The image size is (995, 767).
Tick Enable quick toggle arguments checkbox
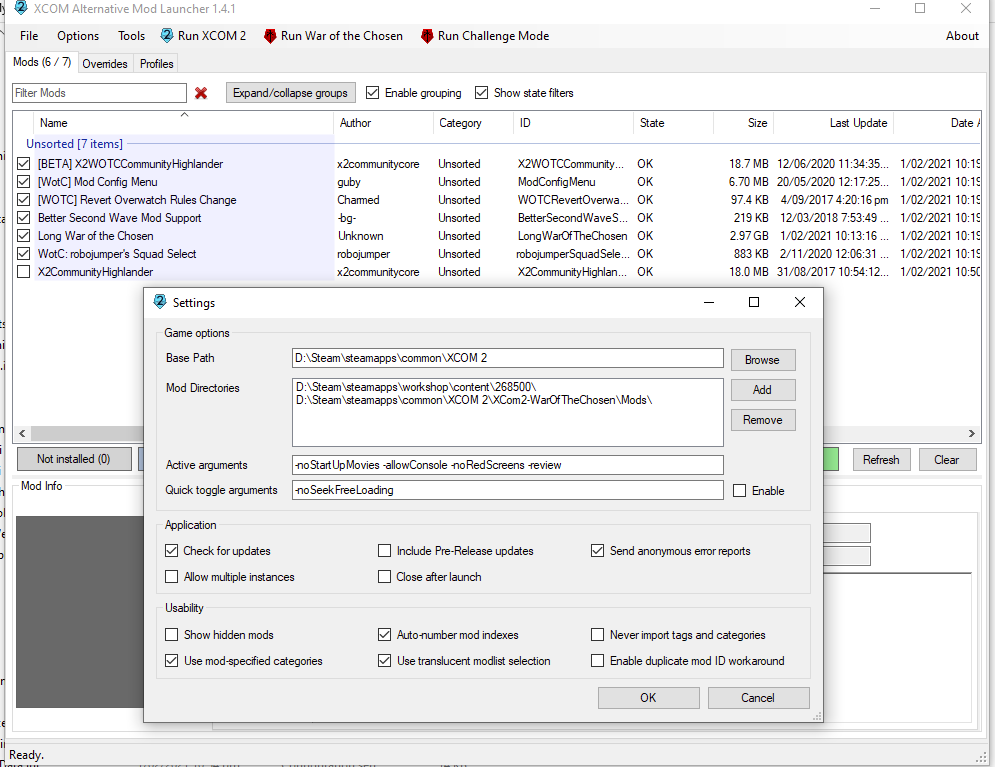pos(739,490)
